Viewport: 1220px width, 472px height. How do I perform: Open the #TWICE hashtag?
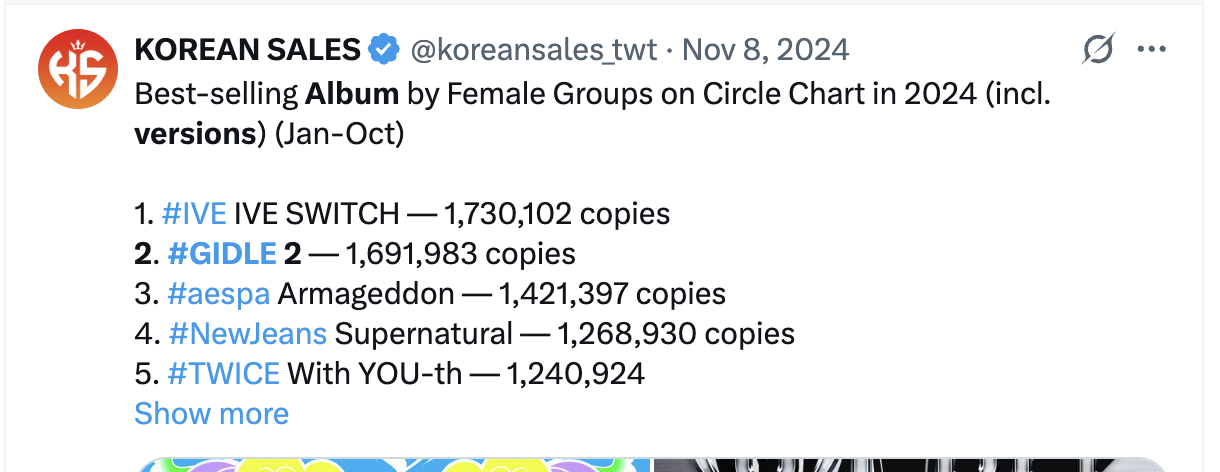(224, 374)
